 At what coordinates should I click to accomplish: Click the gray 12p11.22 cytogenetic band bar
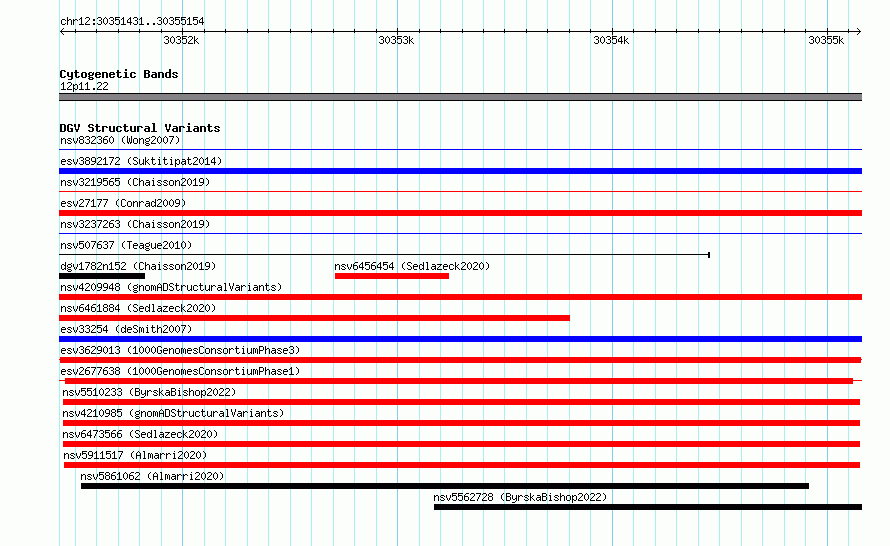click(x=460, y=97)
